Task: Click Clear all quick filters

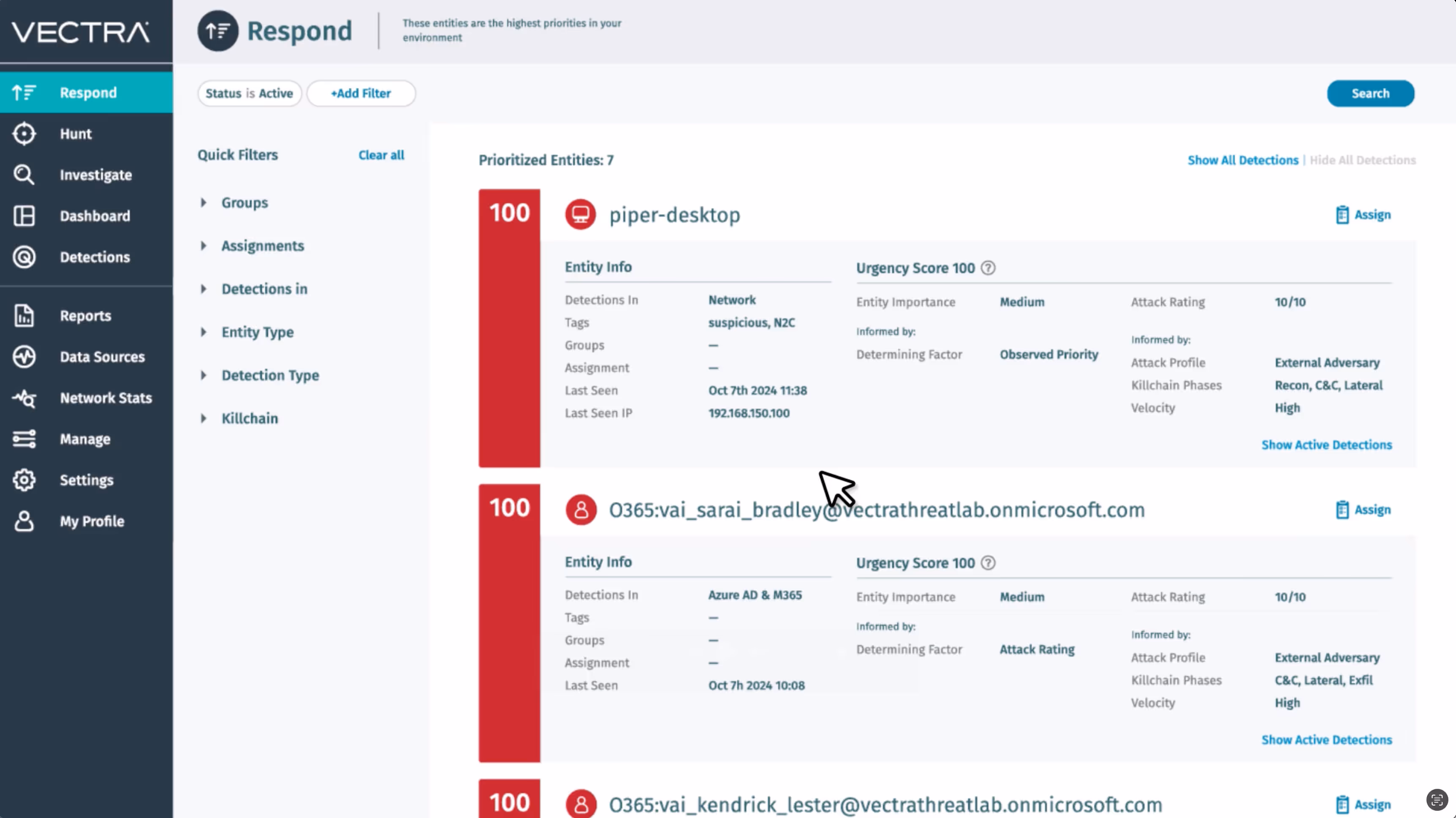Action: pos(381,155)
